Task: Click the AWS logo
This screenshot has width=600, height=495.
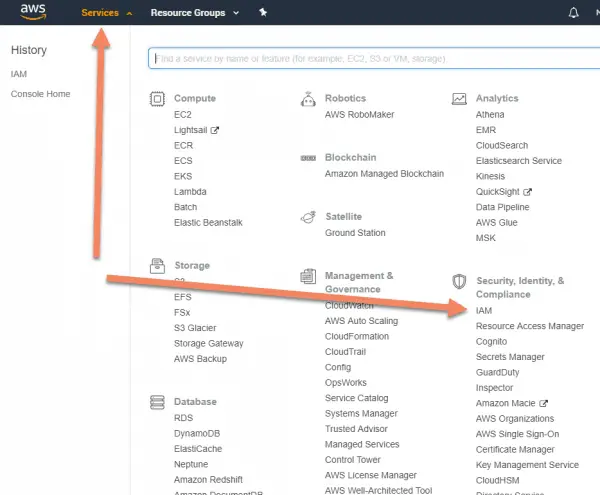Action: point(33,12)
